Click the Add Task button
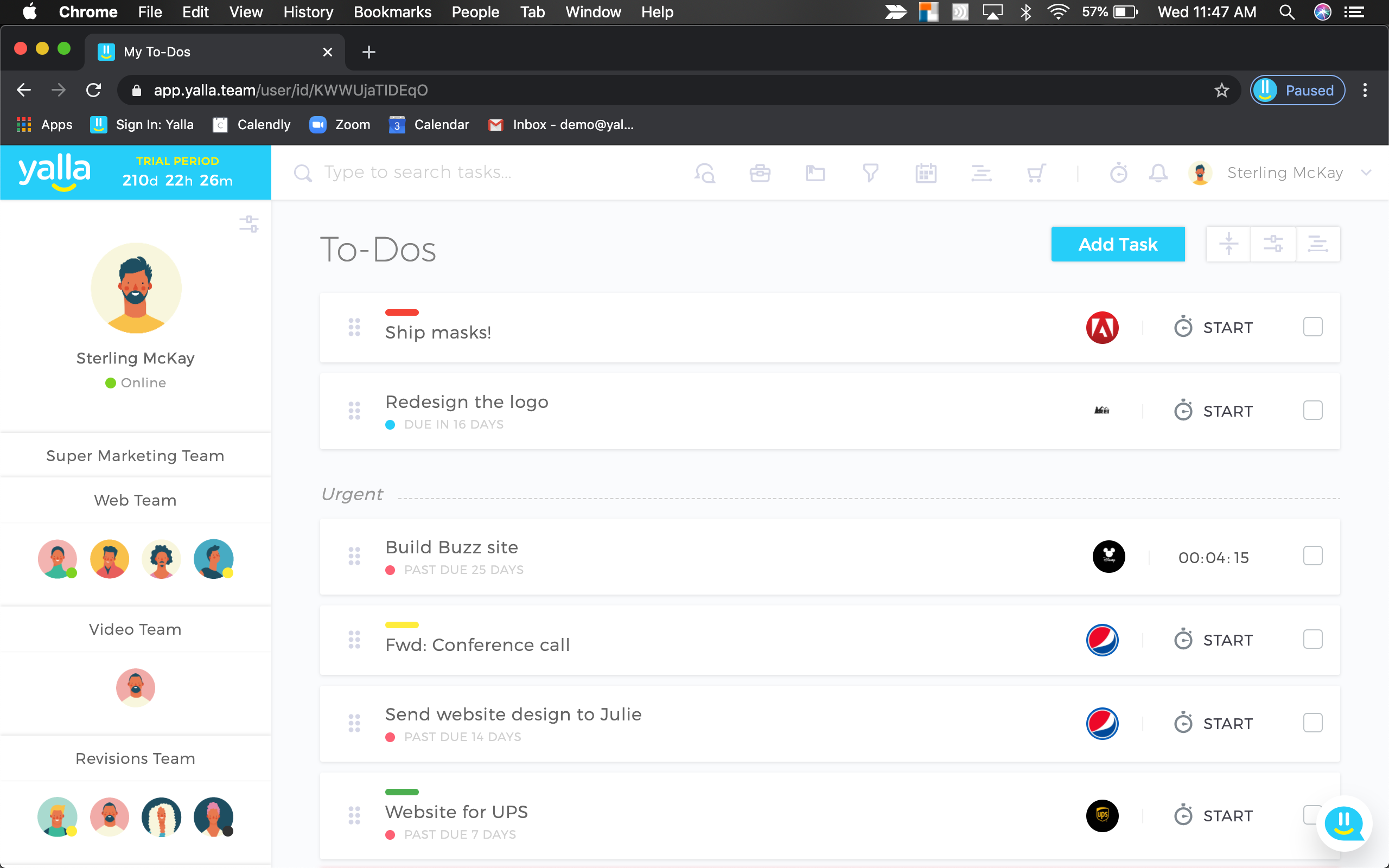1389x868 pixels. point(1117,245)
